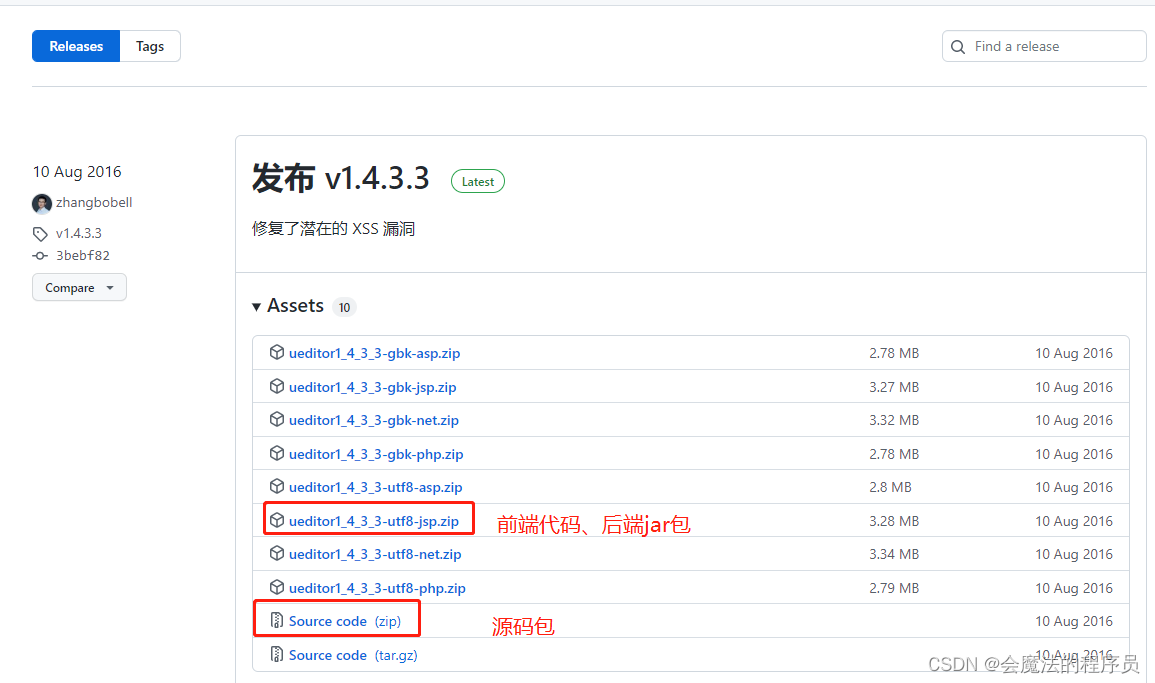Download Source code (zip)
The width and height of the screenshot is (1155, 683).
(345, 621)
